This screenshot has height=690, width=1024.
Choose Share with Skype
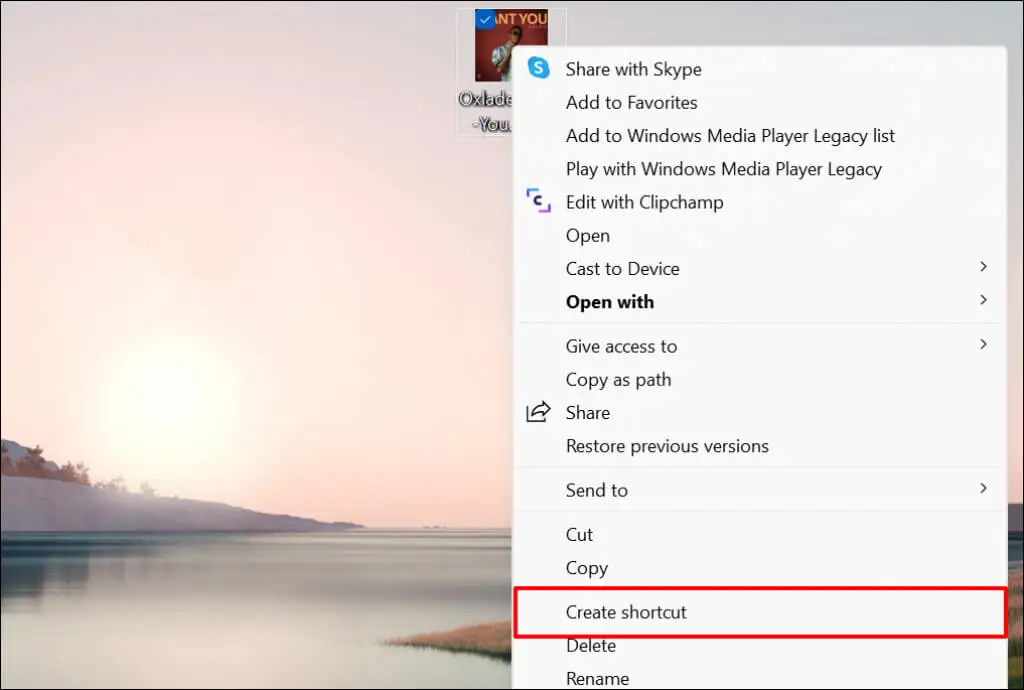[x=760, y=69]
